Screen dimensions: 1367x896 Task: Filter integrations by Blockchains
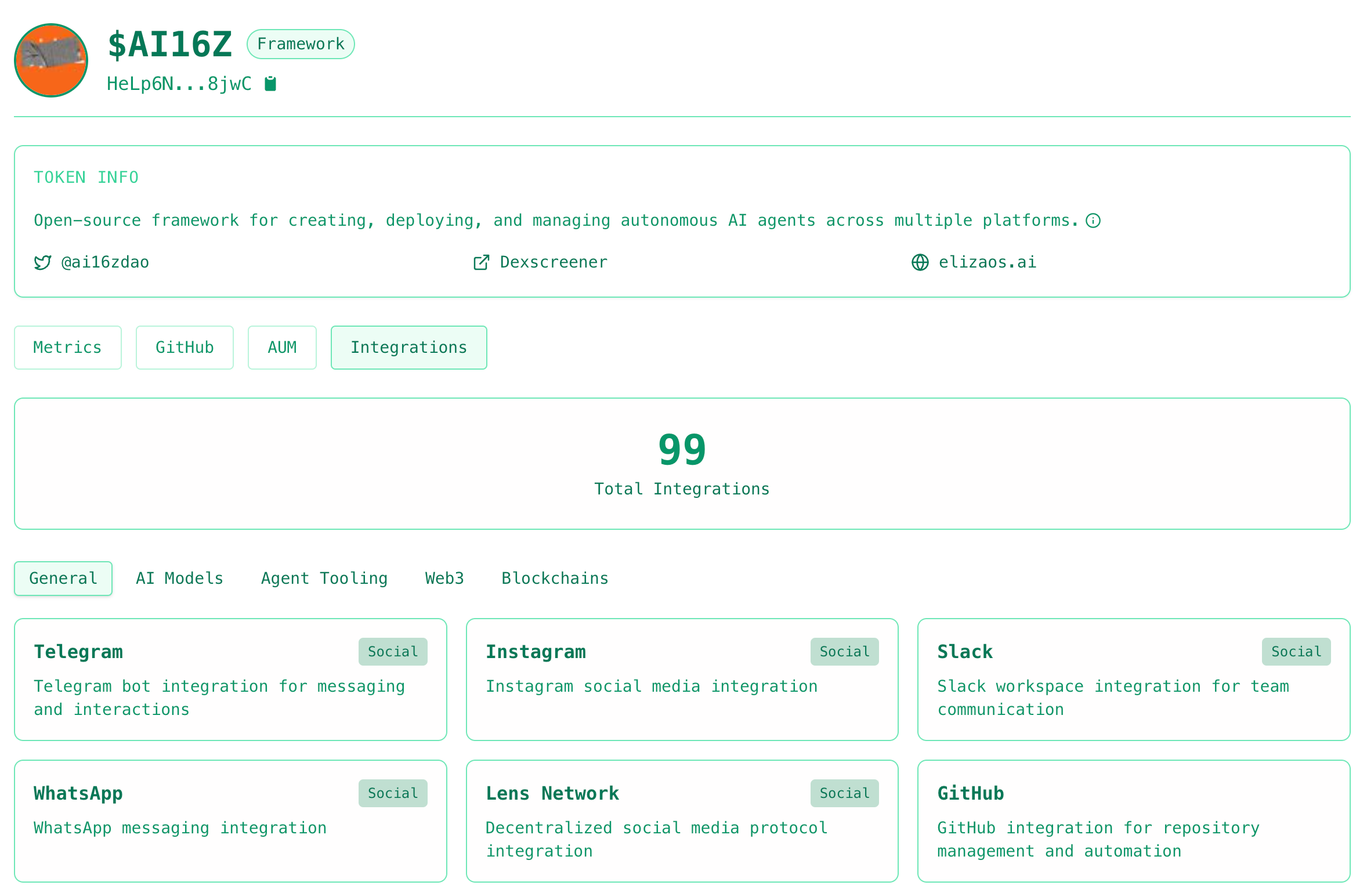(x=555, y=579)
